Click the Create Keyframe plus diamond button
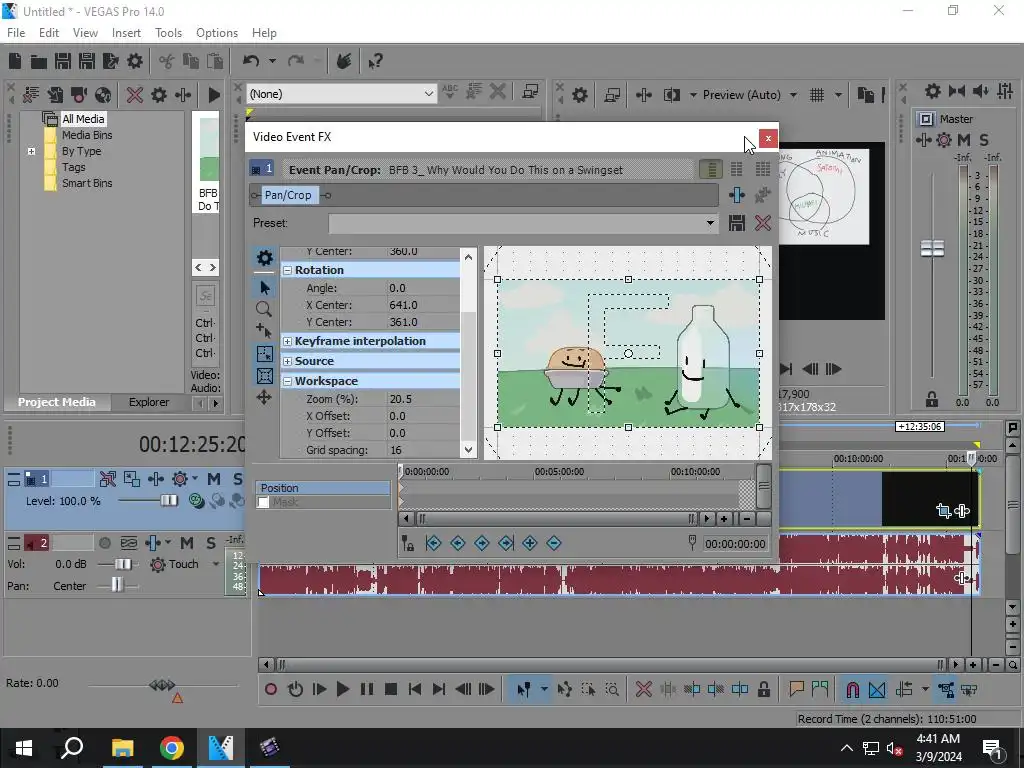The image size is (1024, 768). (x=530, y=543)
